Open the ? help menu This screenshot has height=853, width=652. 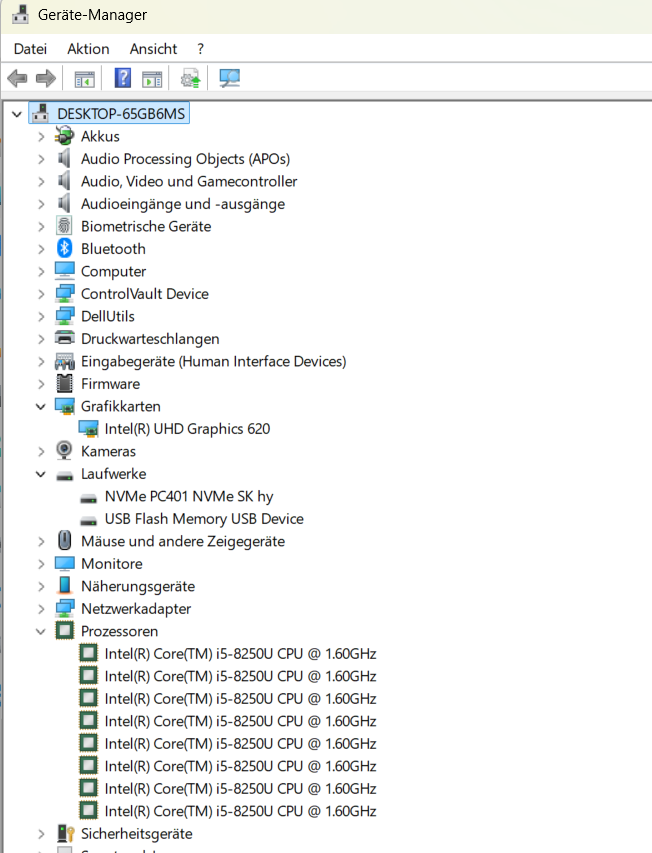[201, 49]
